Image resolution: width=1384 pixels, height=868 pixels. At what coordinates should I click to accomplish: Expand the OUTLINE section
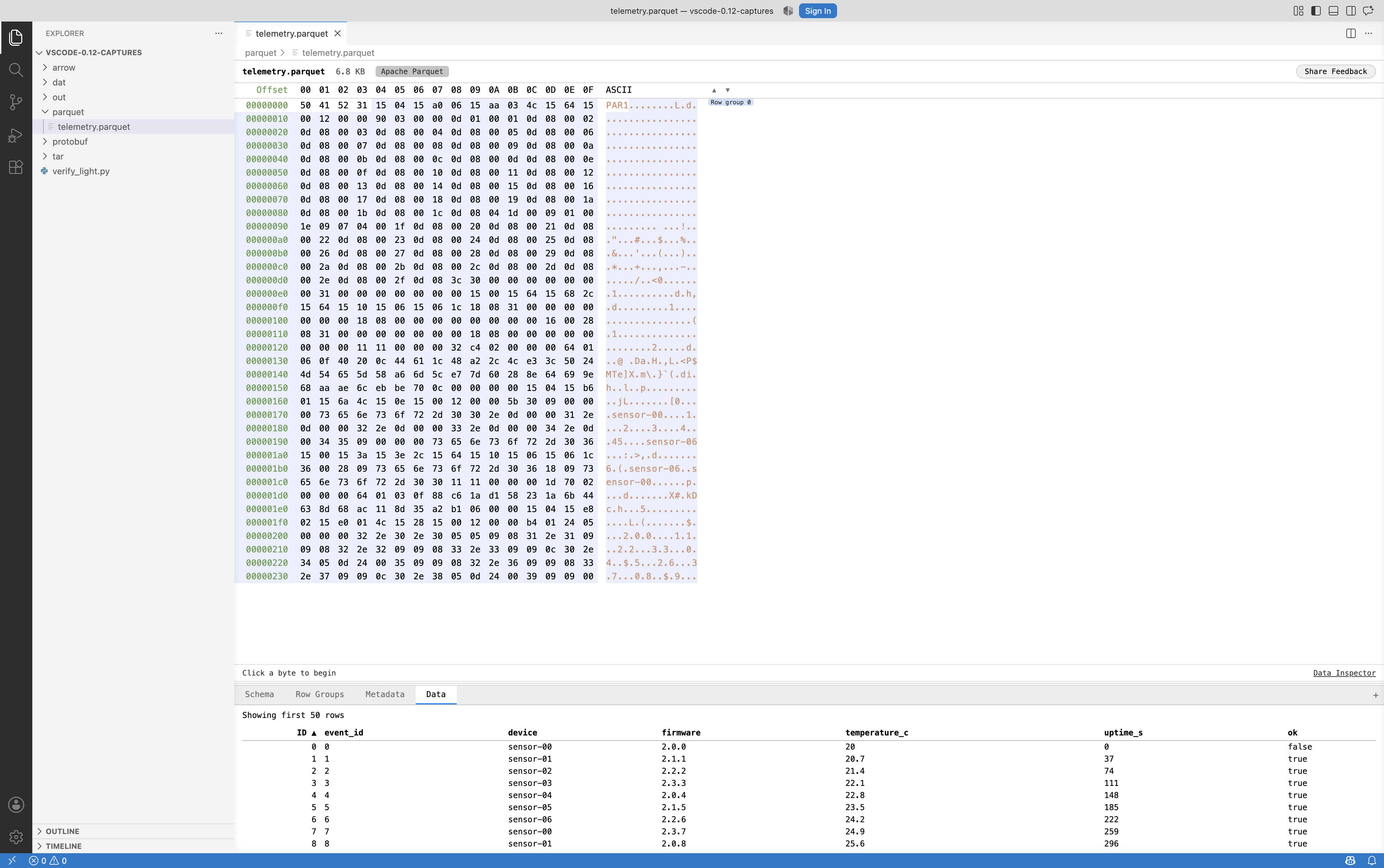click(x=133, y=831)
